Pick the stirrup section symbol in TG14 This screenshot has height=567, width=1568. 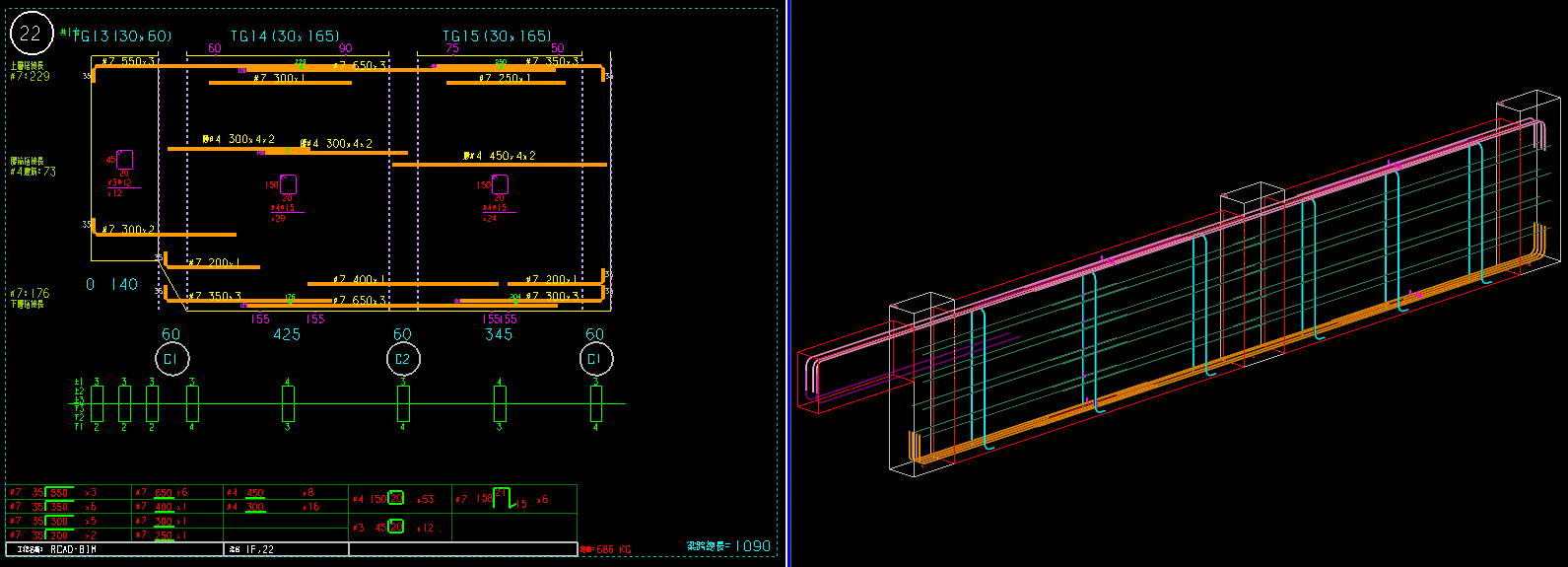coord(288,184)
